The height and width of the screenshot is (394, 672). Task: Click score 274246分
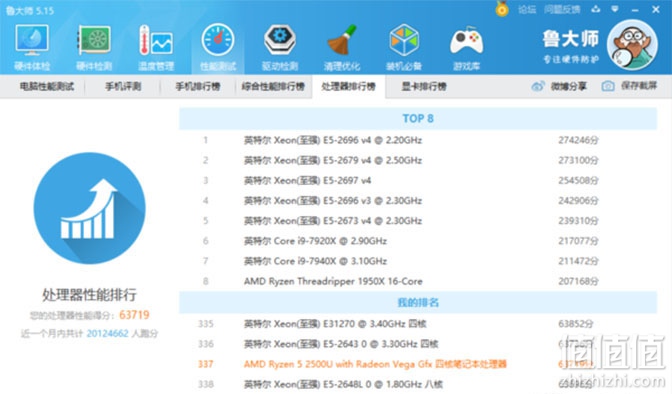578,140
